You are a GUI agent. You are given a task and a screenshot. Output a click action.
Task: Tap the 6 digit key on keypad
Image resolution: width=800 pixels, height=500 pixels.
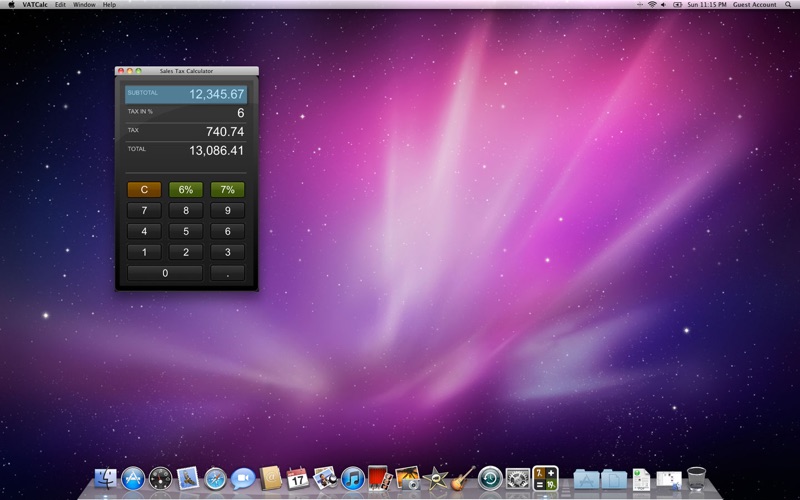click(x=228, y=231)
